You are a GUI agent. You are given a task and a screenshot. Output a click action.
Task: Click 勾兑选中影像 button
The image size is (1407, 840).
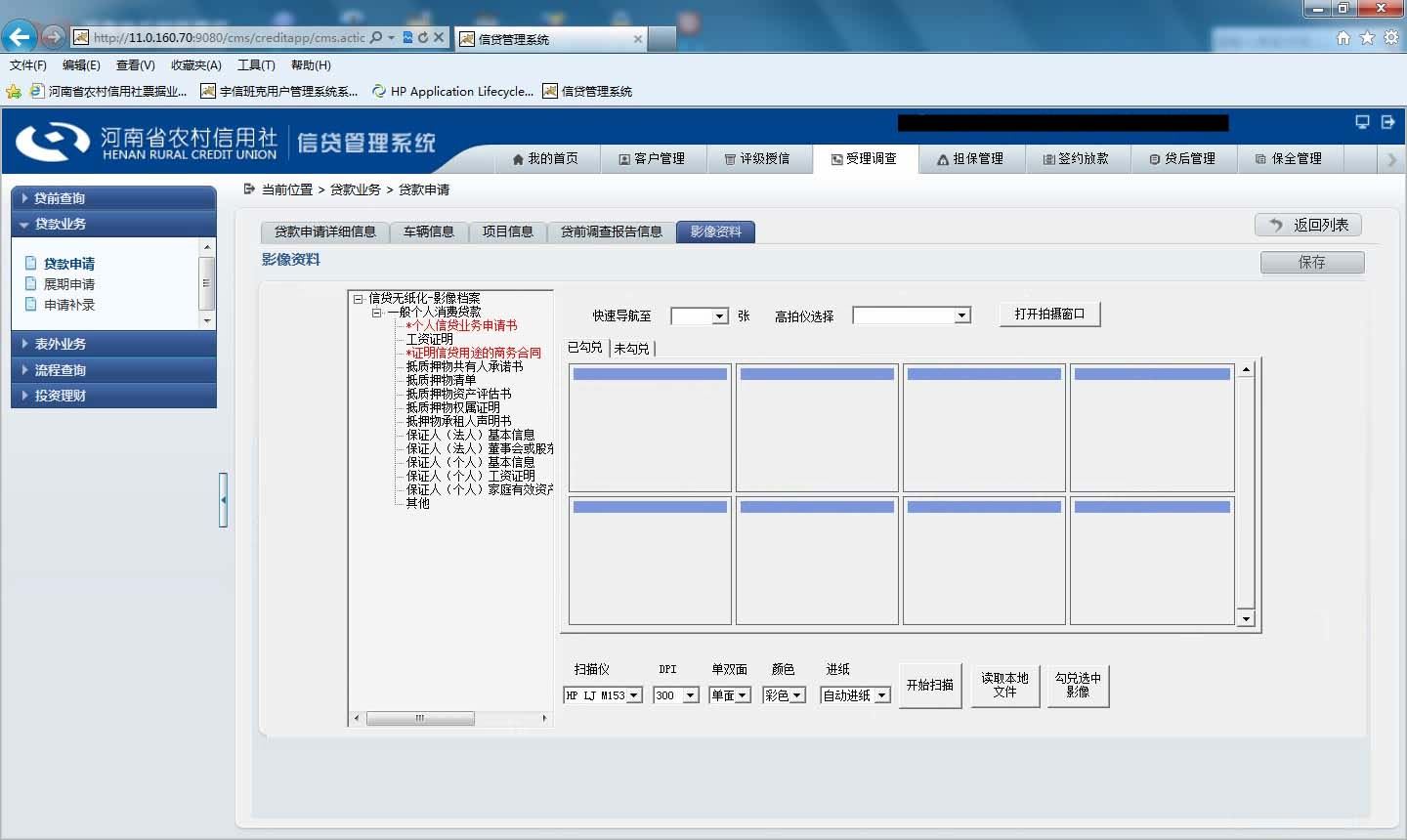(x=1078, y=686)
